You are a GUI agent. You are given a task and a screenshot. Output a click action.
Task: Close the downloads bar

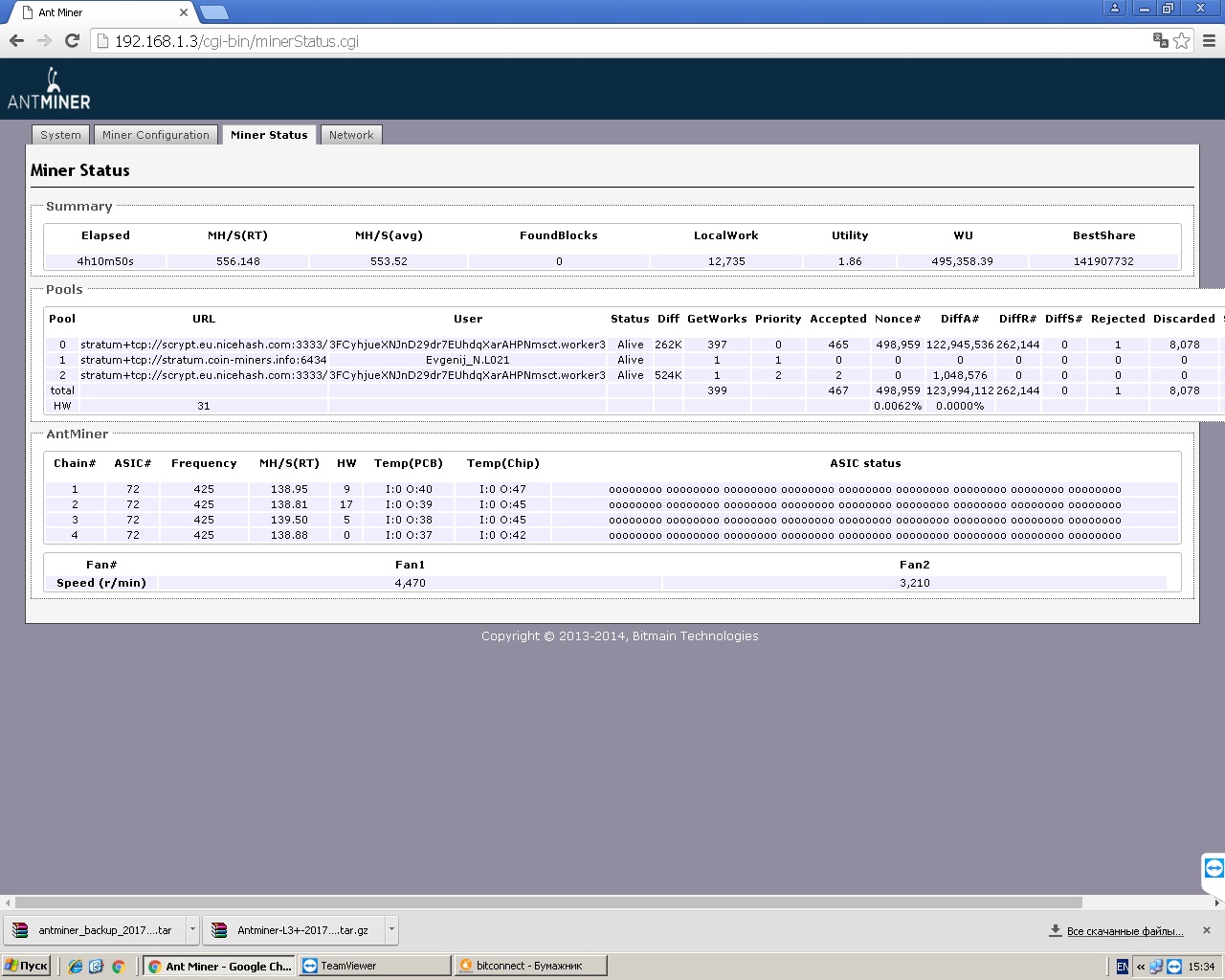[1207, 930]
